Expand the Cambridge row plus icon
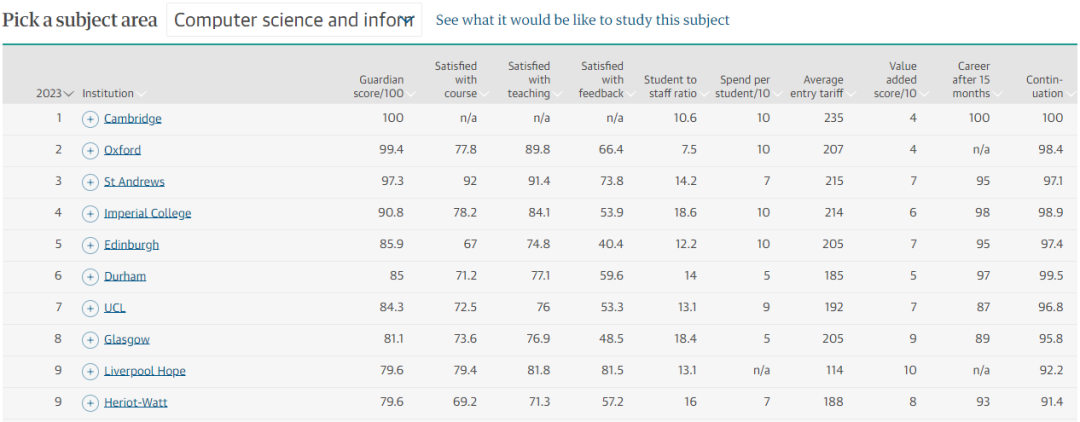The height and width of the screenshot is (422, 1080). coord(90,119)
